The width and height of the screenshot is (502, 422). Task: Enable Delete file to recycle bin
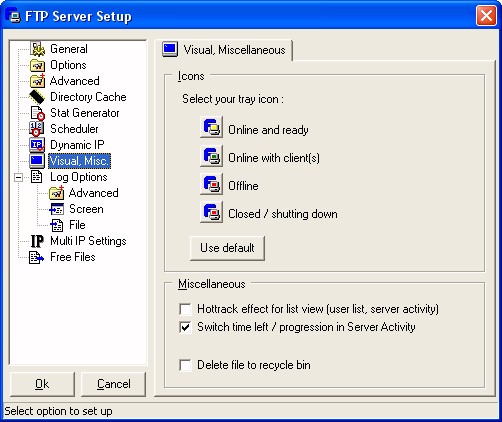[x=185, y=365]
